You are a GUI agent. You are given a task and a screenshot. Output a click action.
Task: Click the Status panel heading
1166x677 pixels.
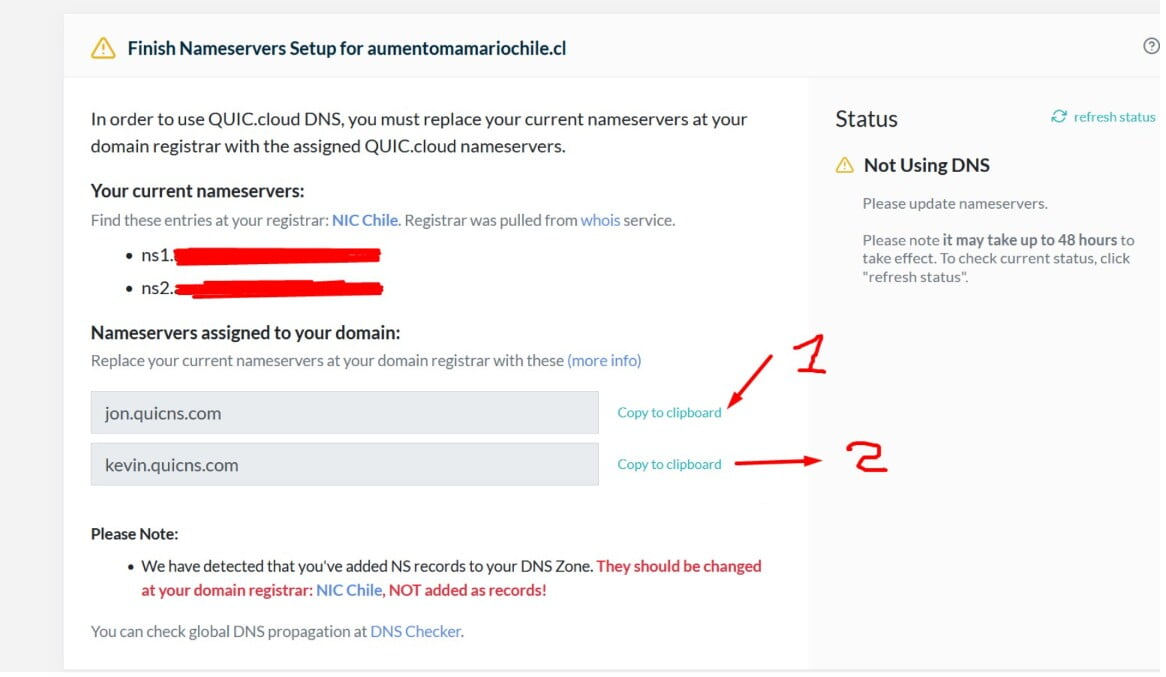[x=866, y=119]
